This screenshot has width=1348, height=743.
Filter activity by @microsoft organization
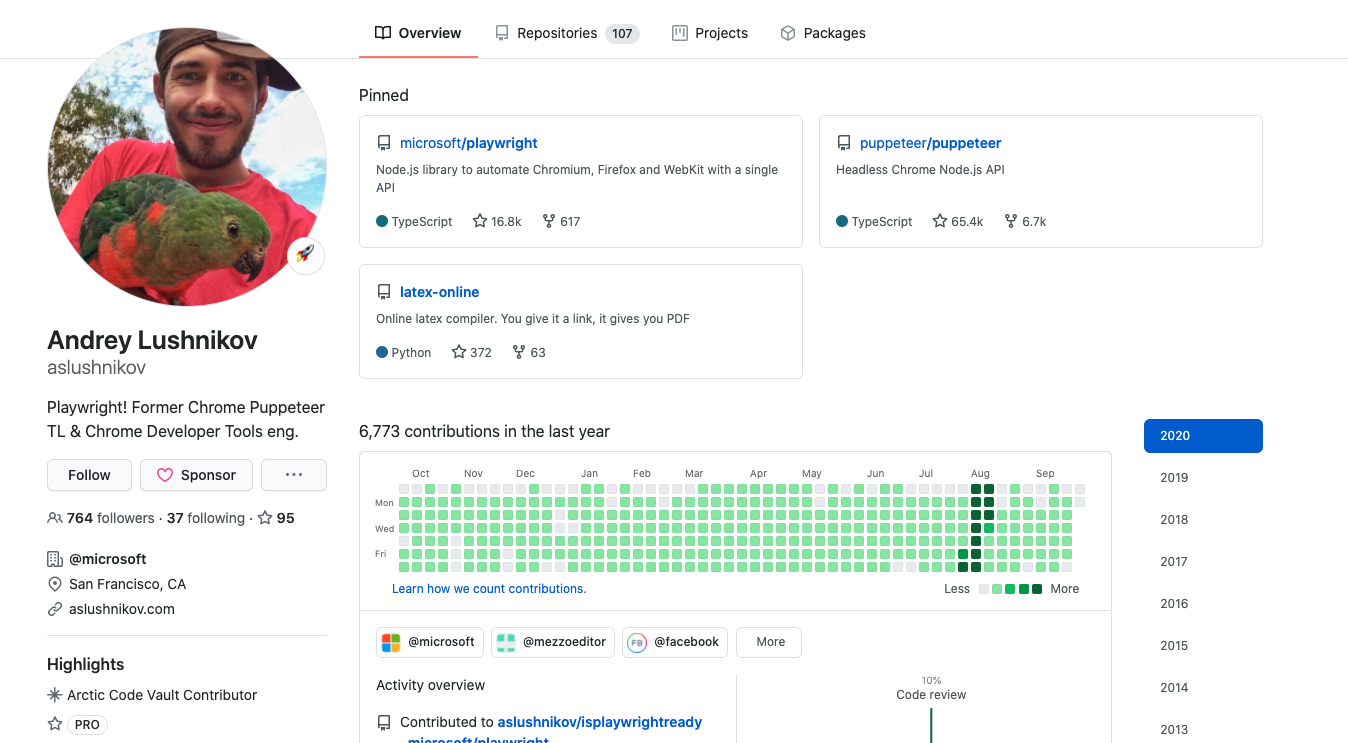(430, 642)
